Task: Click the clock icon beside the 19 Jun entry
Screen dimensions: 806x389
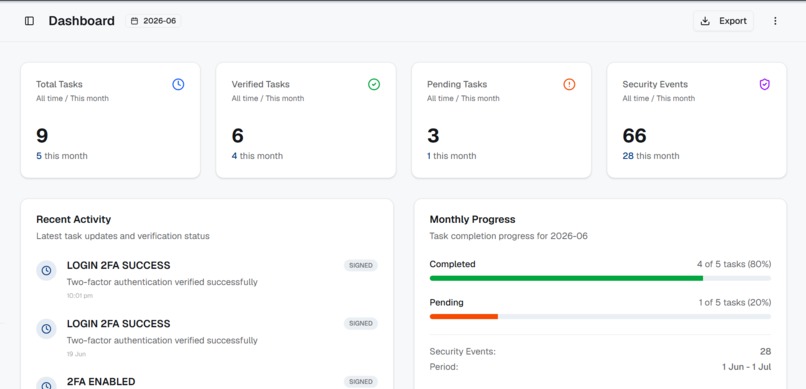Action: 46,328
